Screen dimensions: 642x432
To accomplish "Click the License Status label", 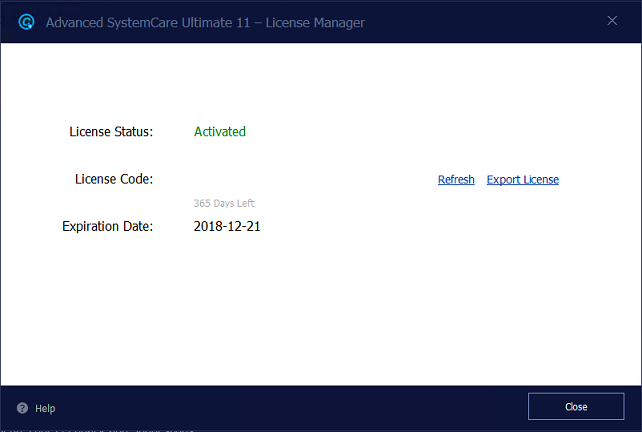I will pyautogui.click(x=111, y=131).
